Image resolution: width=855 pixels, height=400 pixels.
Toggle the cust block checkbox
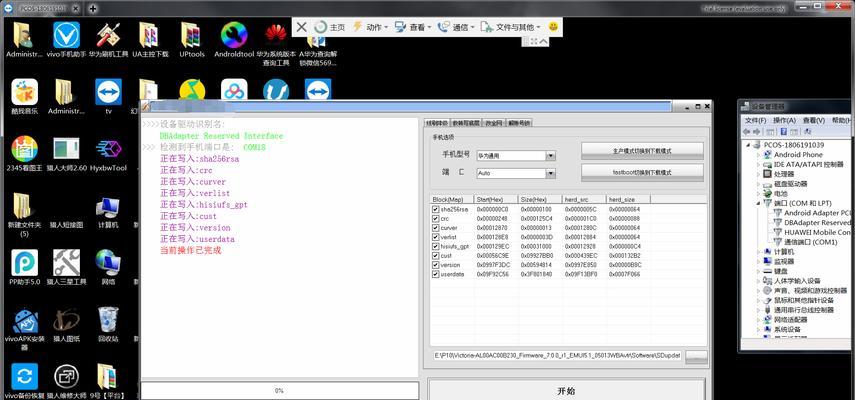tap(435, 256)
